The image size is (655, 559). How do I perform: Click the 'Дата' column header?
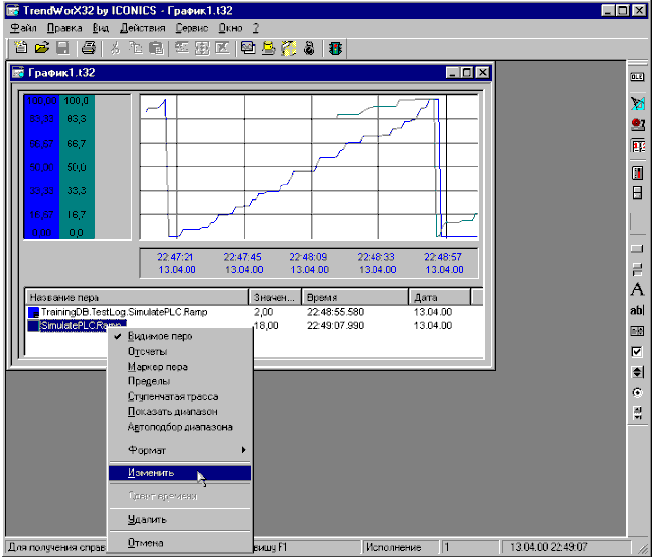tap(439, 297)
